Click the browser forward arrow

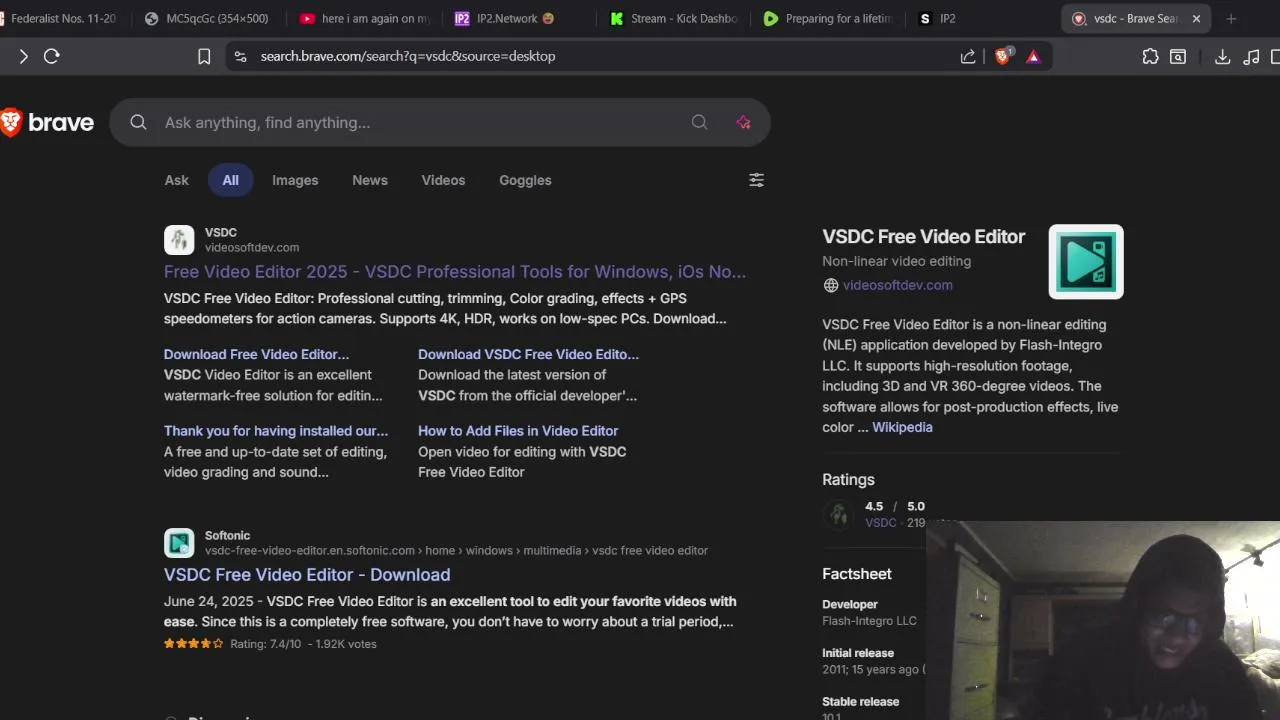click(x=23, y=57)
